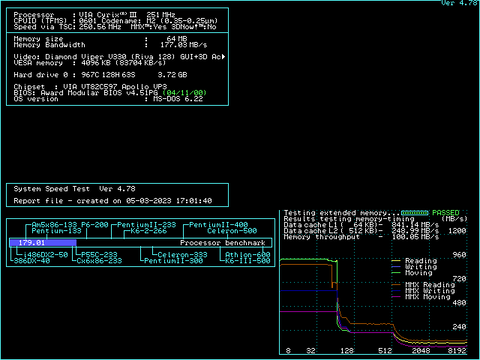Click the K6-2-266 benchmark label
480x360 pixels.
point(149,231)
